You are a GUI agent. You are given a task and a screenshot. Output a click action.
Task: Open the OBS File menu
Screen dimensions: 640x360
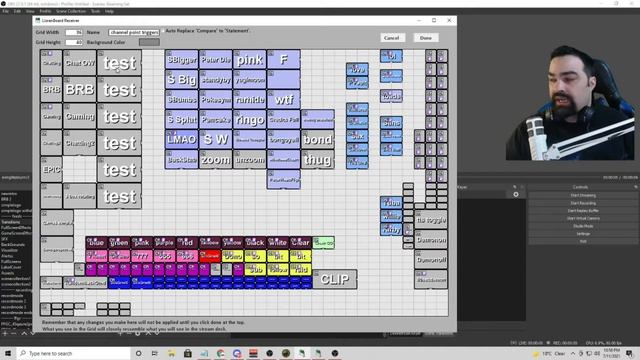[x=5, y=11]
